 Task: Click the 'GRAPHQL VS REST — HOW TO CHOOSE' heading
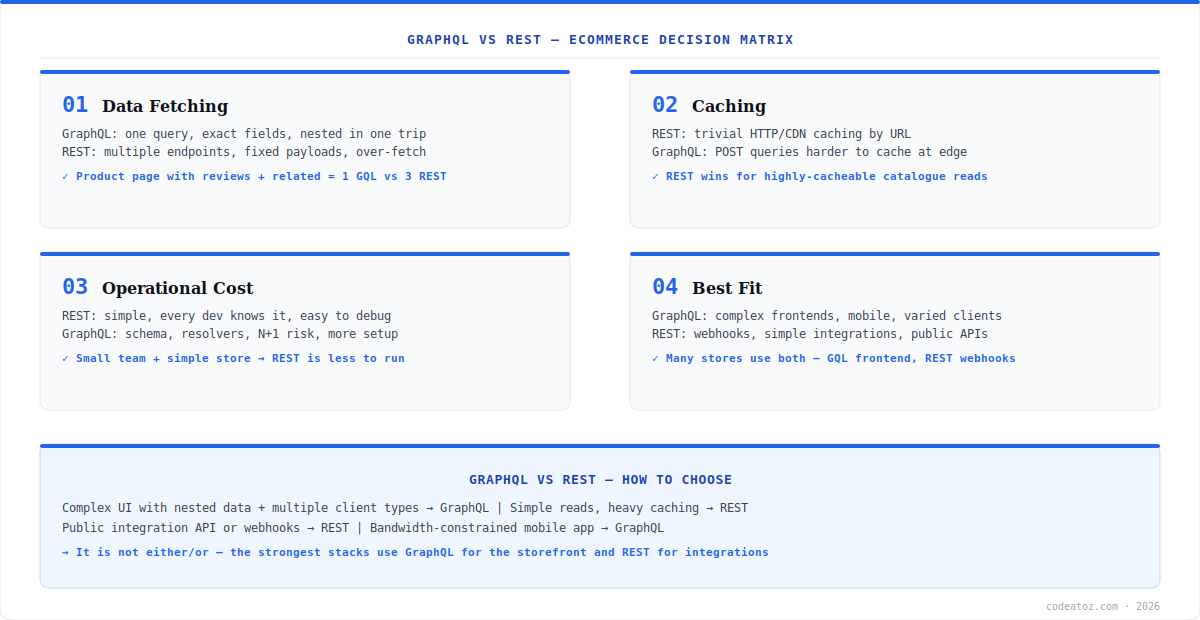tap(600, 480)
